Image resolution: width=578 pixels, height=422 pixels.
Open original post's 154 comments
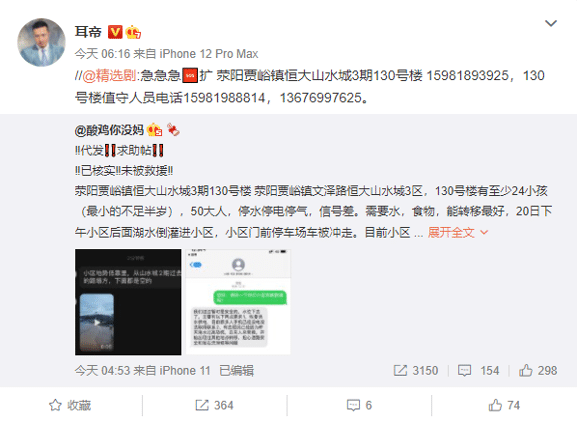pos(478,370)
